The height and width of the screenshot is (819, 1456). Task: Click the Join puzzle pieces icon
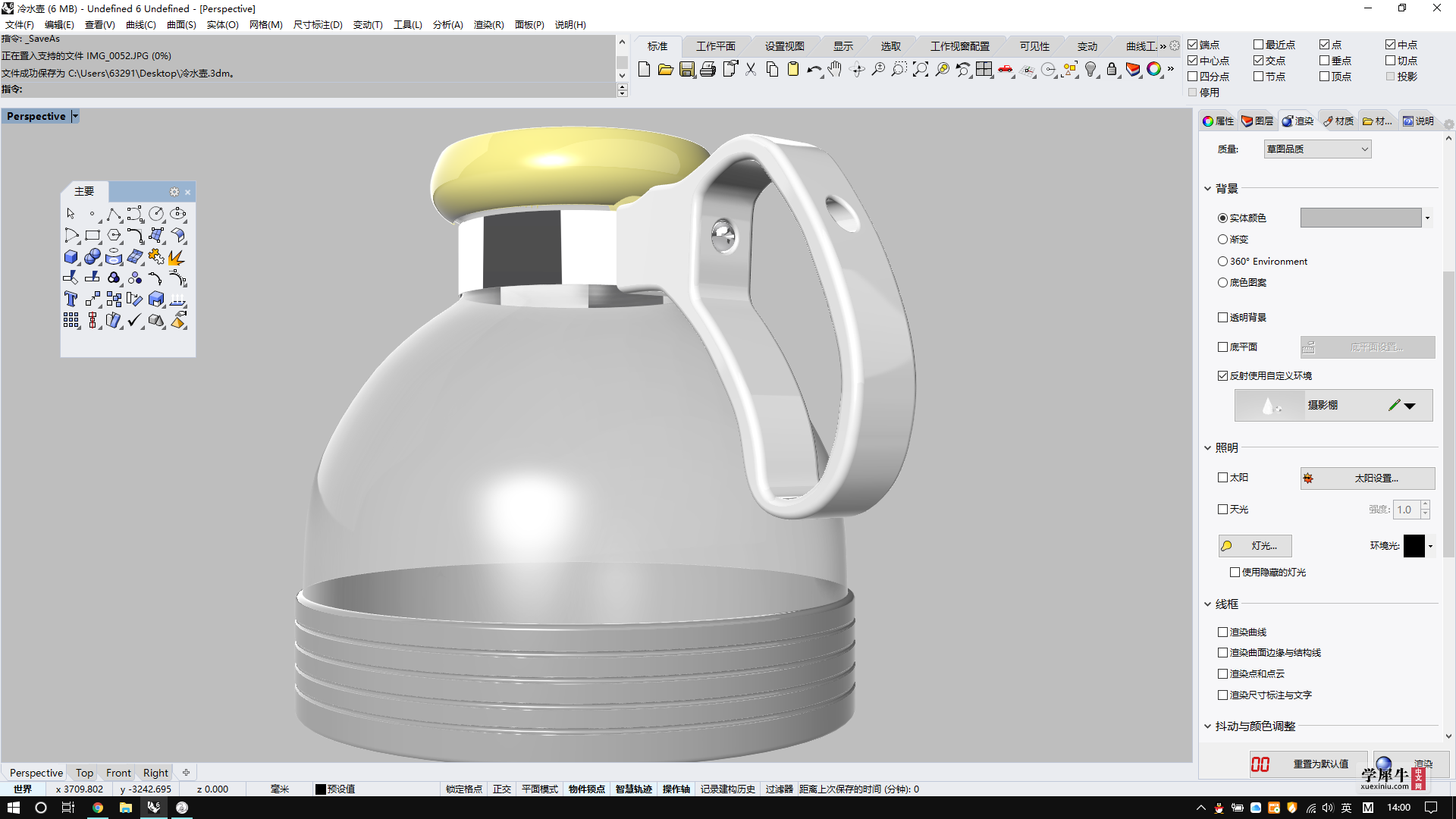pos(156,257)
